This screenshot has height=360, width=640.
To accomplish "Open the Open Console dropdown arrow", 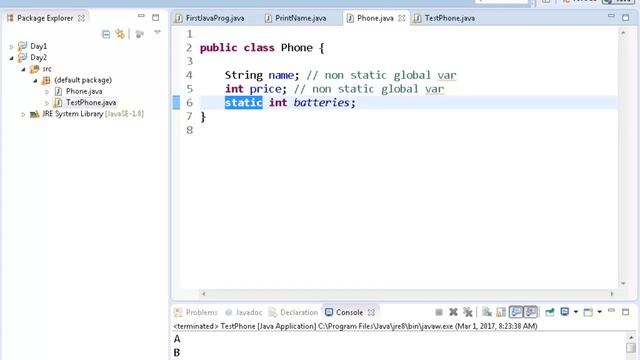I will click(x=600, y=312).
